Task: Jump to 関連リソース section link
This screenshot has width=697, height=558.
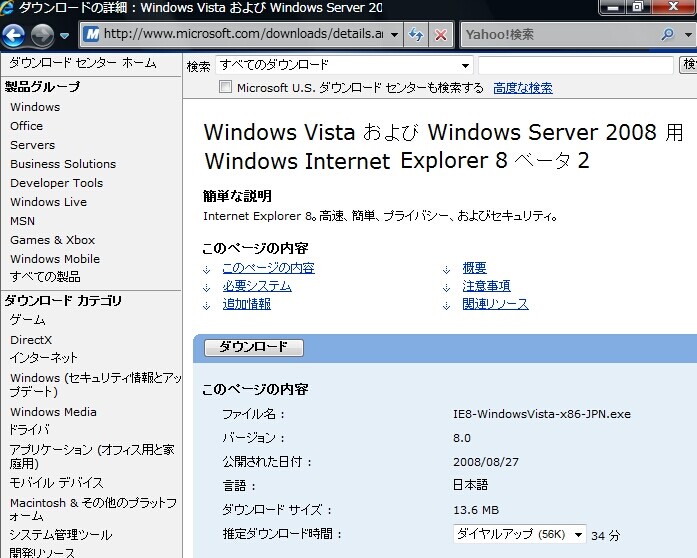Action: (496, 304)
